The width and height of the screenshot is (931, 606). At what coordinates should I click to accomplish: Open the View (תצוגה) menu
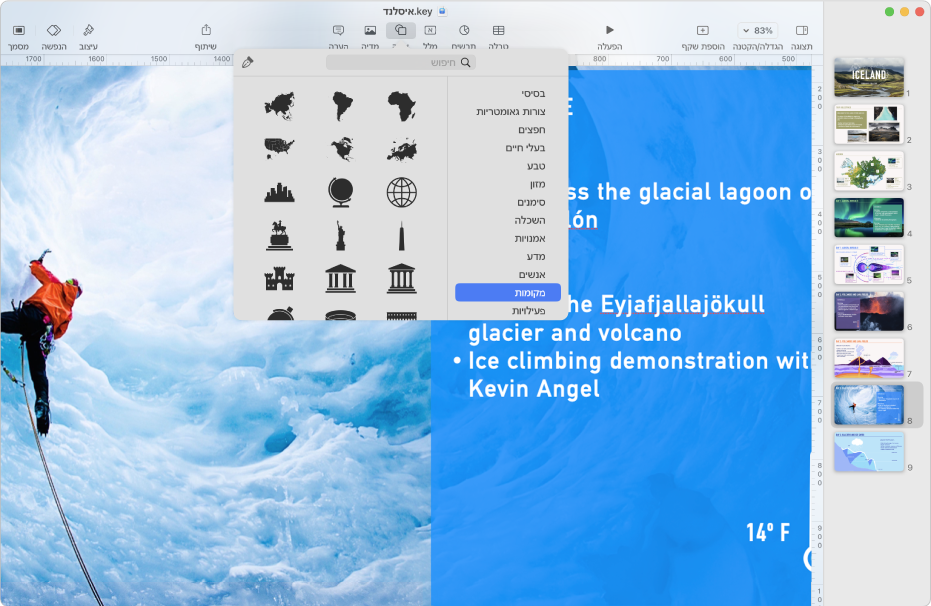coord(802,30)
